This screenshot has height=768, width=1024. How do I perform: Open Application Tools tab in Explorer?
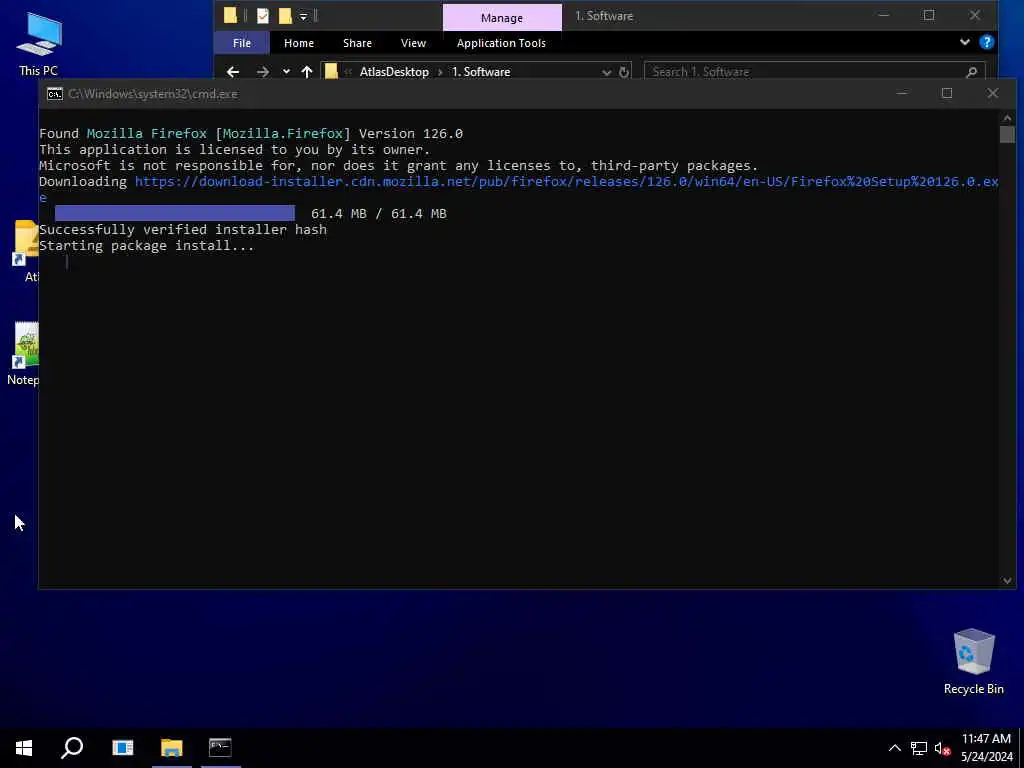pyautogui.click(x=501, y=43)
